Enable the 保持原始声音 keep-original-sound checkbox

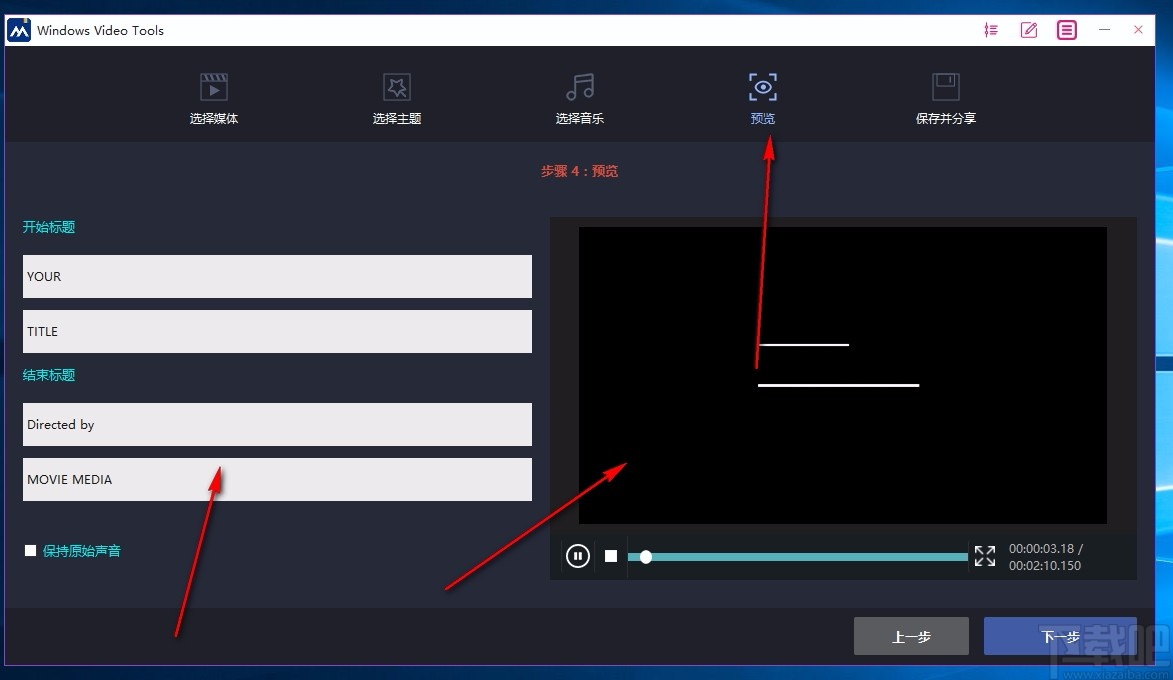click(x=30, y=550)
